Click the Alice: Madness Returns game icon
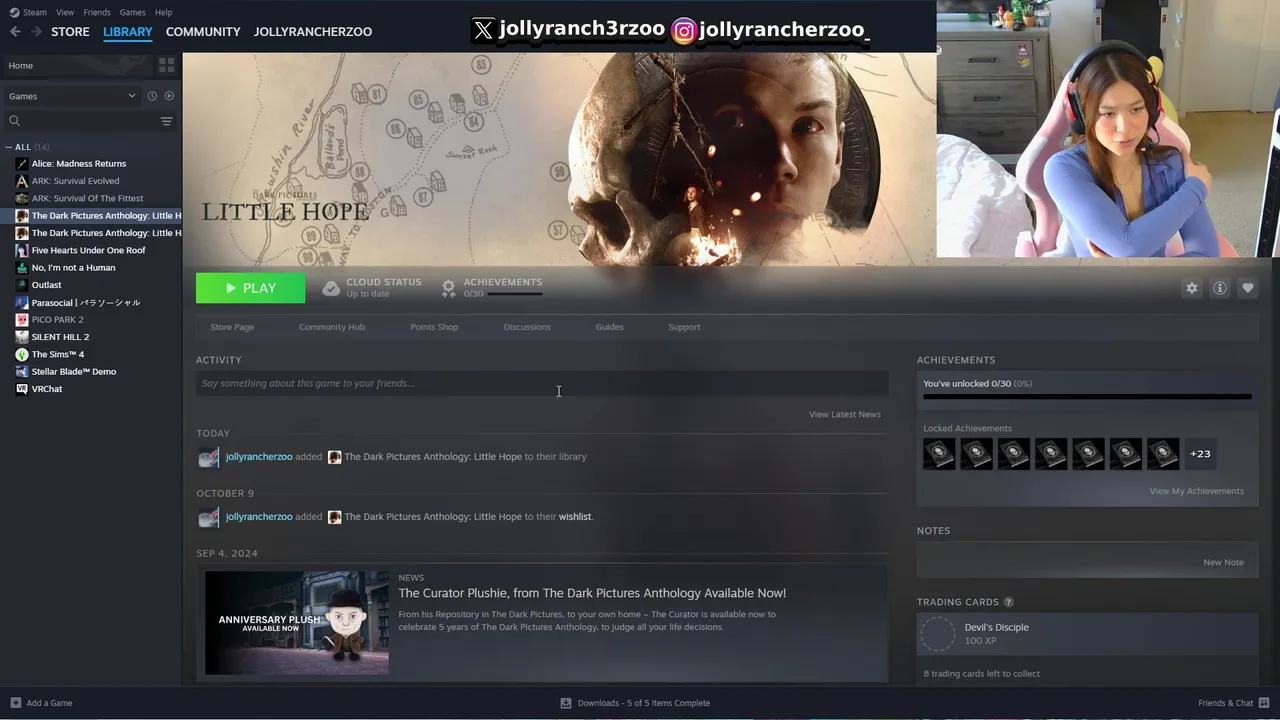This screenshot has height=720, width=1280. (22, 164)
